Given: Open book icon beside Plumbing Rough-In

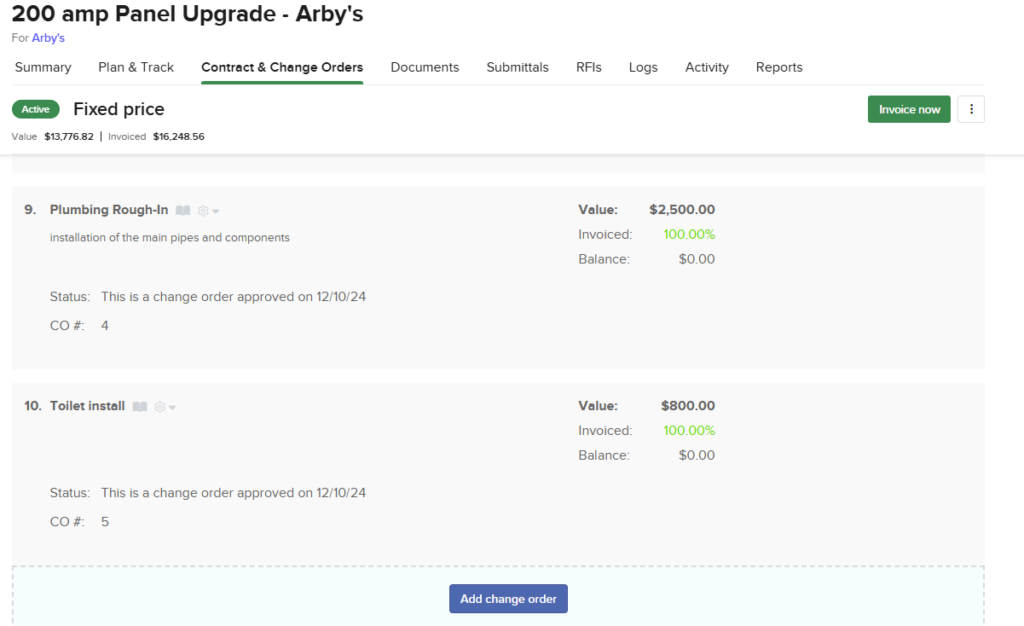Looking at the screenshot, I should [x=182, y=211].
